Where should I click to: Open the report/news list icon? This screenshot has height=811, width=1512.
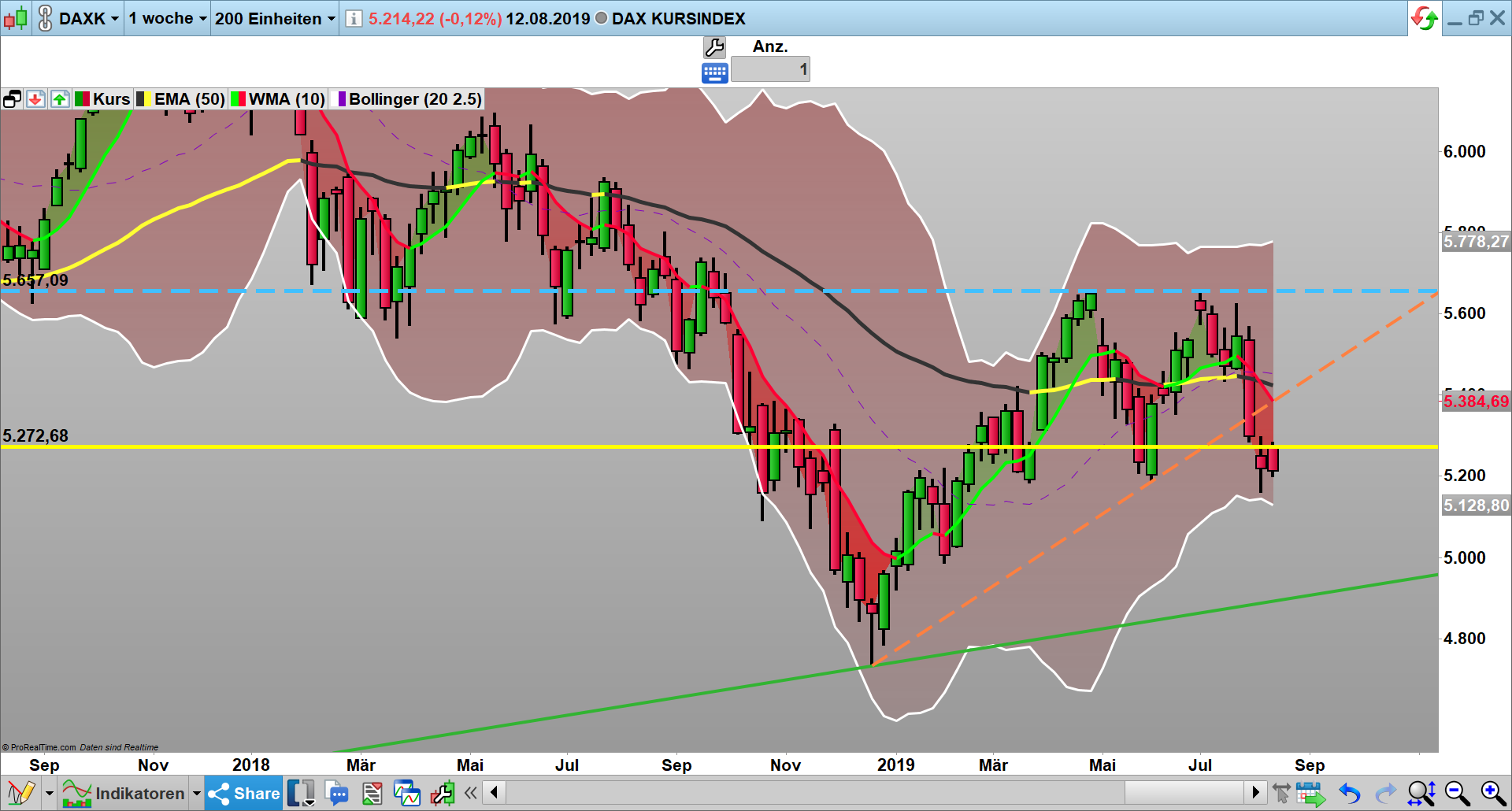coord(372,793)
